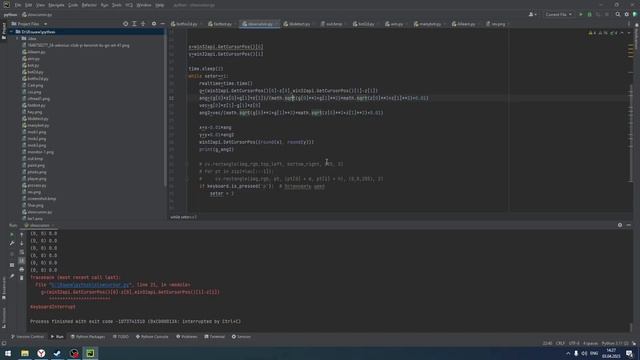Hide Run panel with minus icon
This screenshot has width=640, height=360.
629,225
